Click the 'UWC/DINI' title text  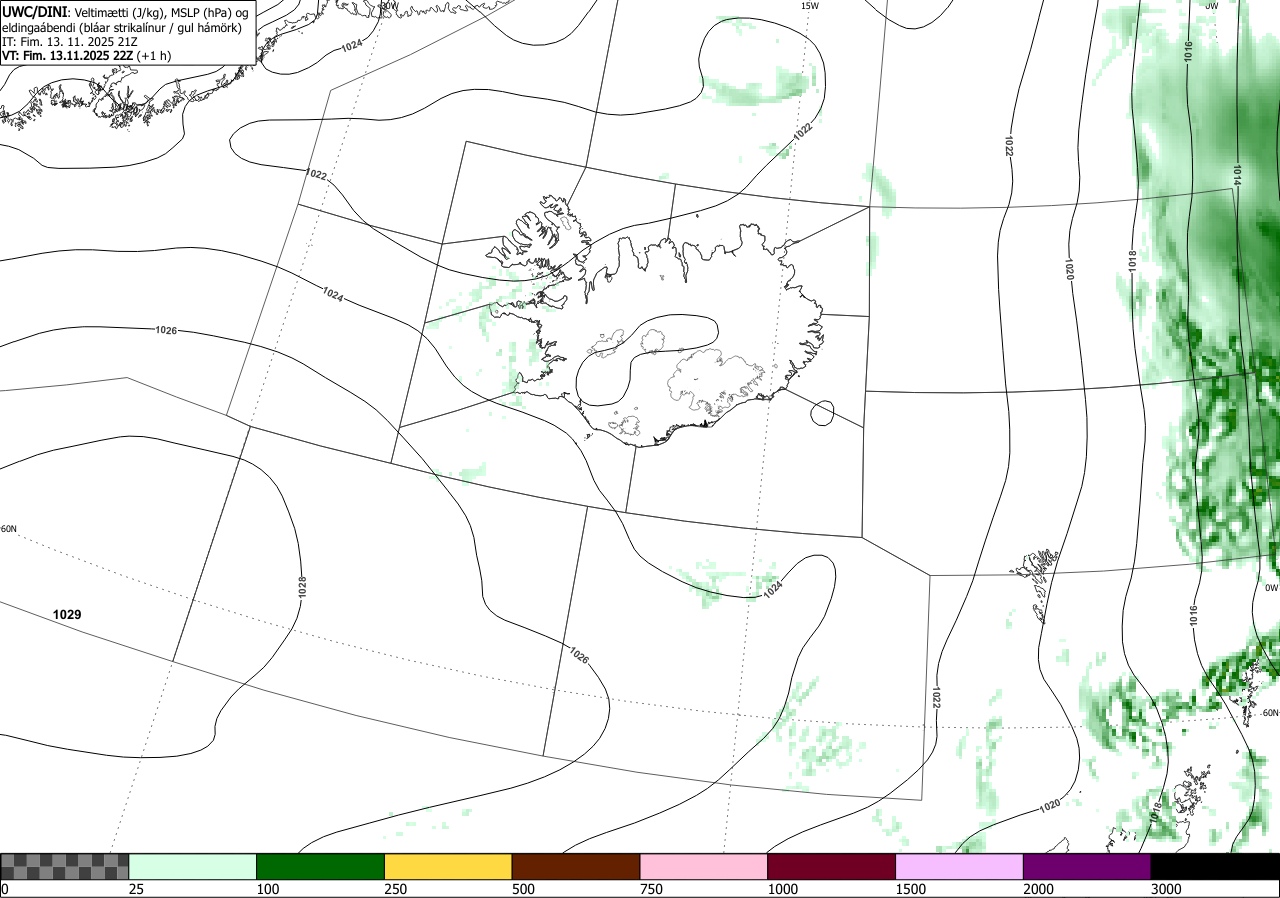pyautogui.click(x=35, y=11)
